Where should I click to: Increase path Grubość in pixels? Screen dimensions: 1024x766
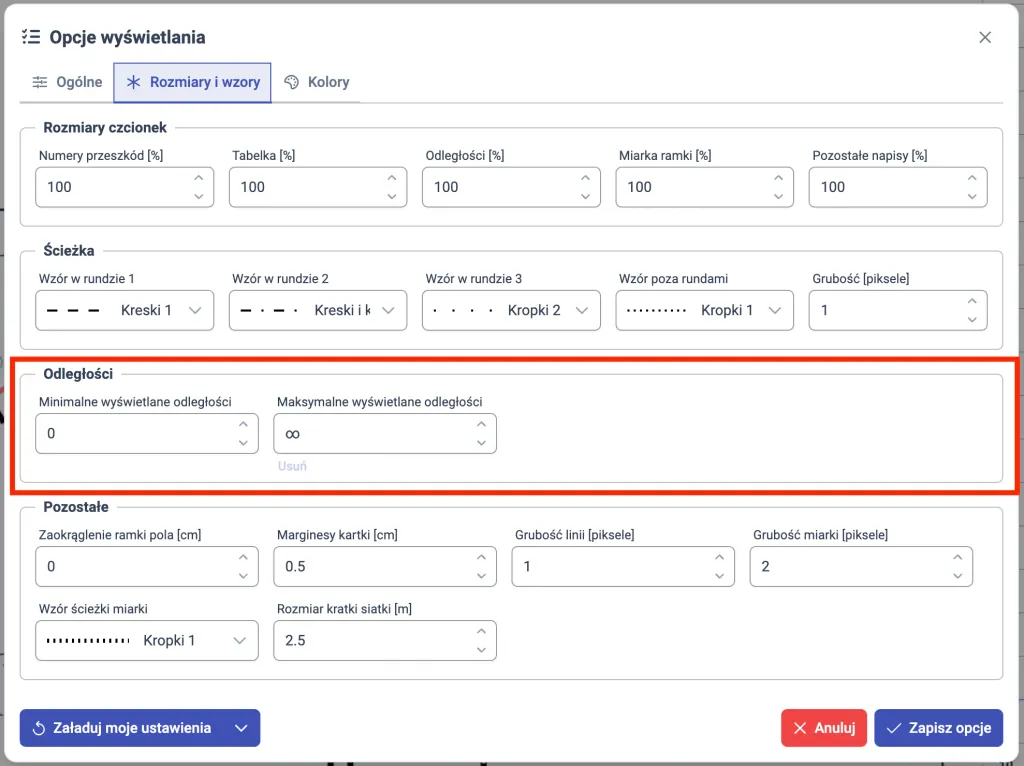(972, 301)
